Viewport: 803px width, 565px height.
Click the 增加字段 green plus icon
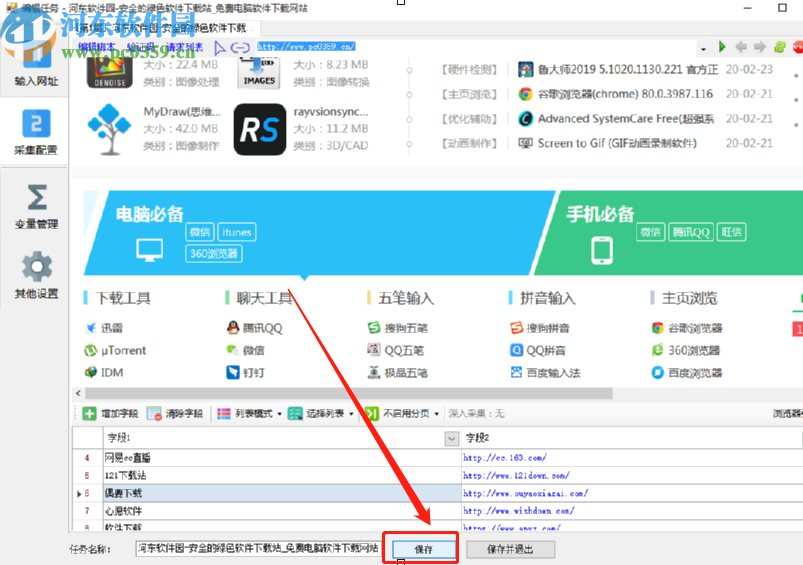(89, 413)
